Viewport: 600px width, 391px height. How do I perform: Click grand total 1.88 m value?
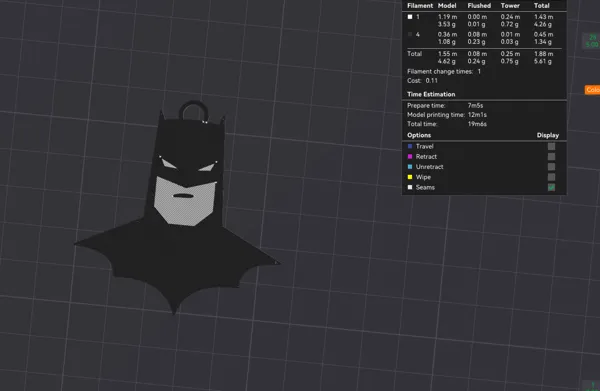click(543, 54)
